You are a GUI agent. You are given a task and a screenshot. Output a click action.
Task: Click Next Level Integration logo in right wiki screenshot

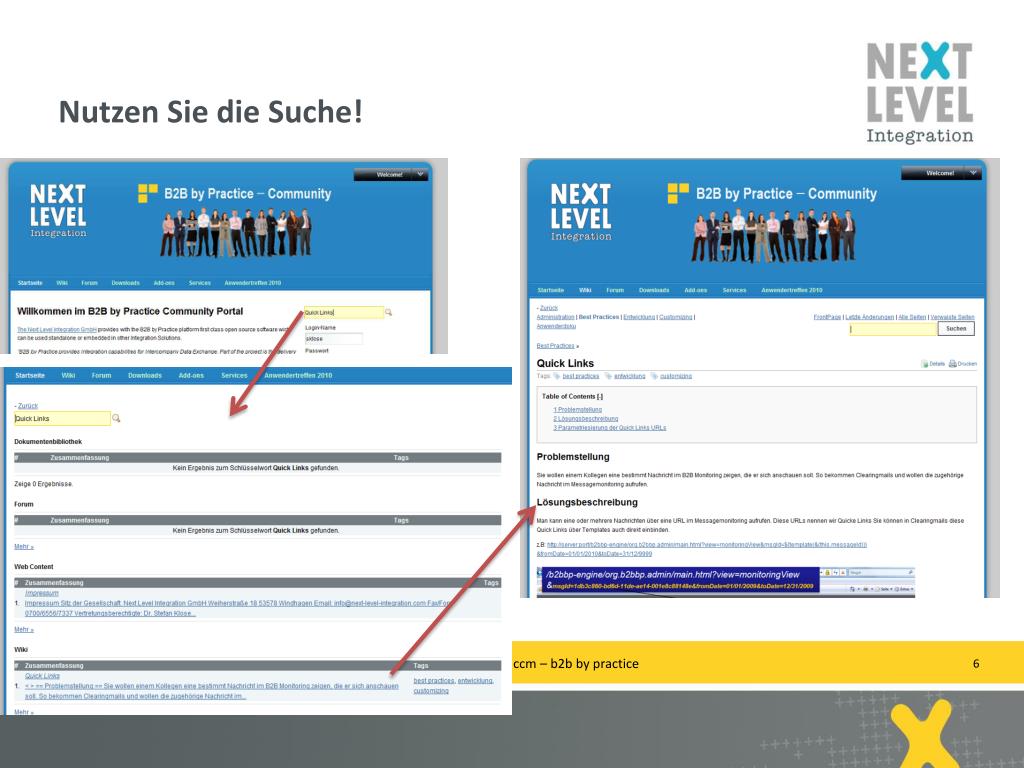(581, 212)
